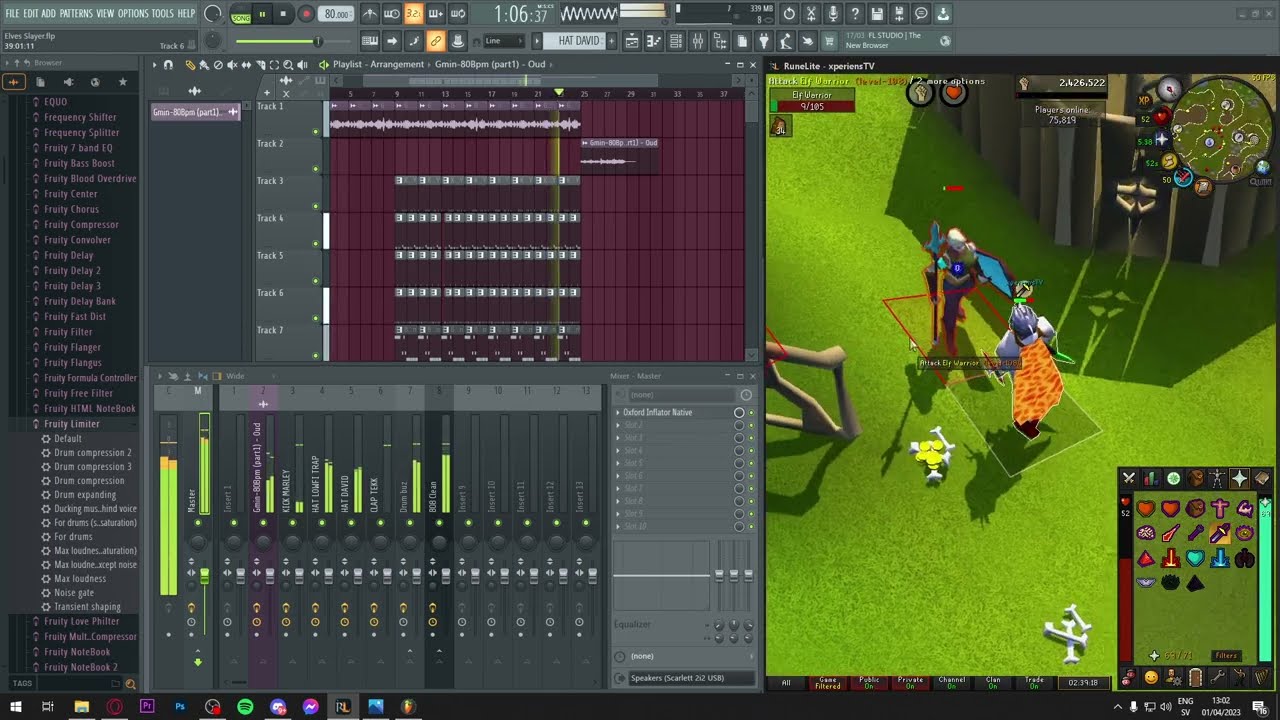Screen dimensions: 1280x720
Task: Stop playback with the stop button
Action: [x=283, y=15]
